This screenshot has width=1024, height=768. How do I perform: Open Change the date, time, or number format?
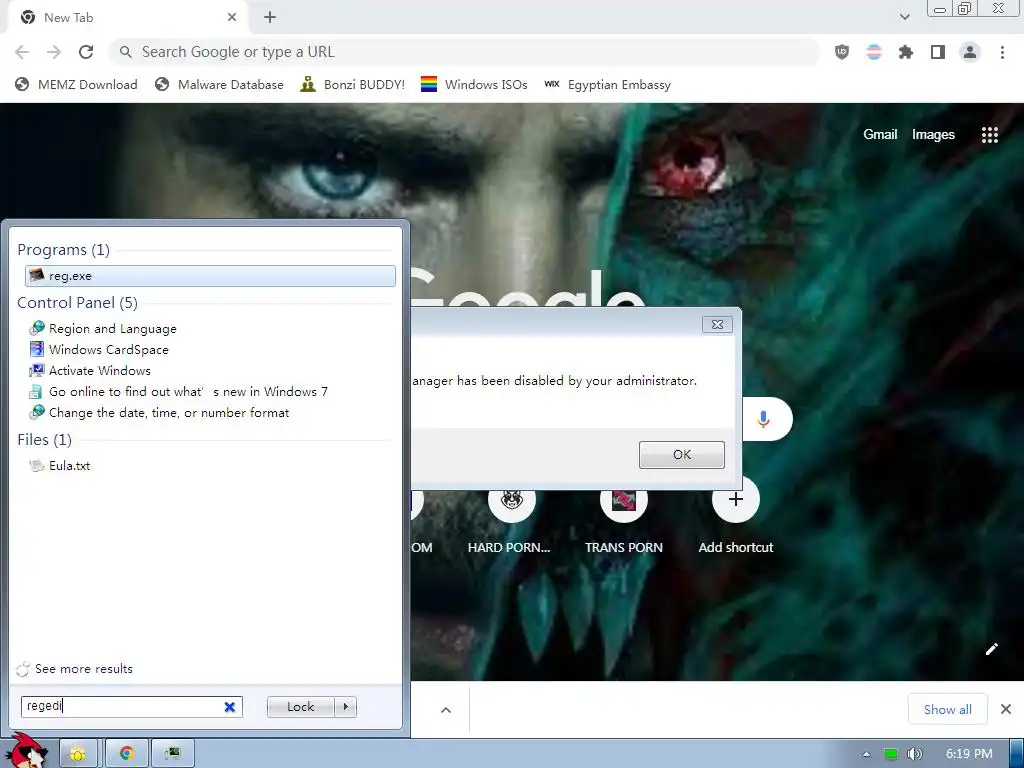[x=168, y=412]
